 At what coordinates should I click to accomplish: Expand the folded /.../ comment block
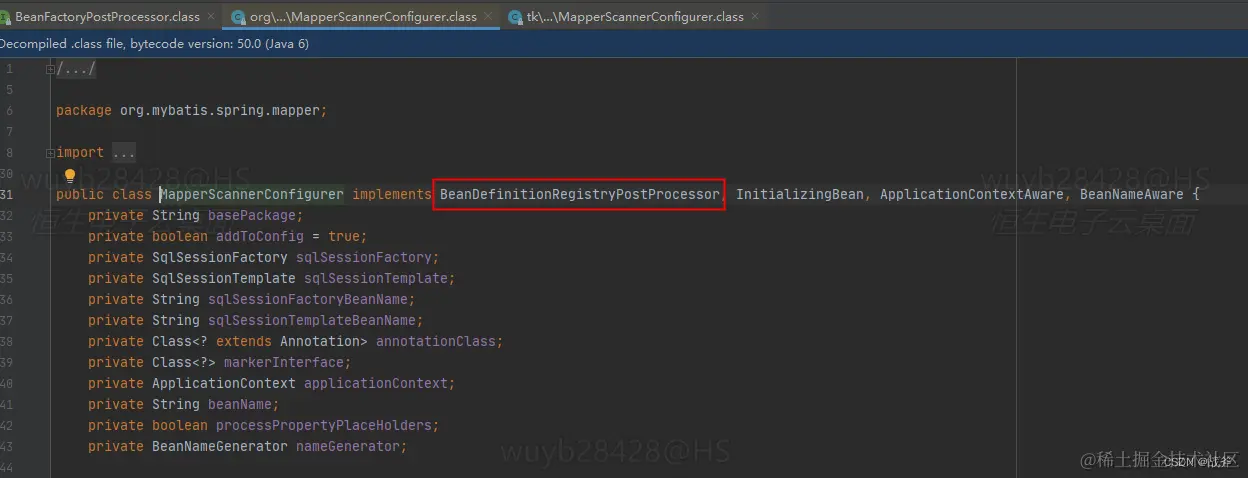tap(50, 69)
